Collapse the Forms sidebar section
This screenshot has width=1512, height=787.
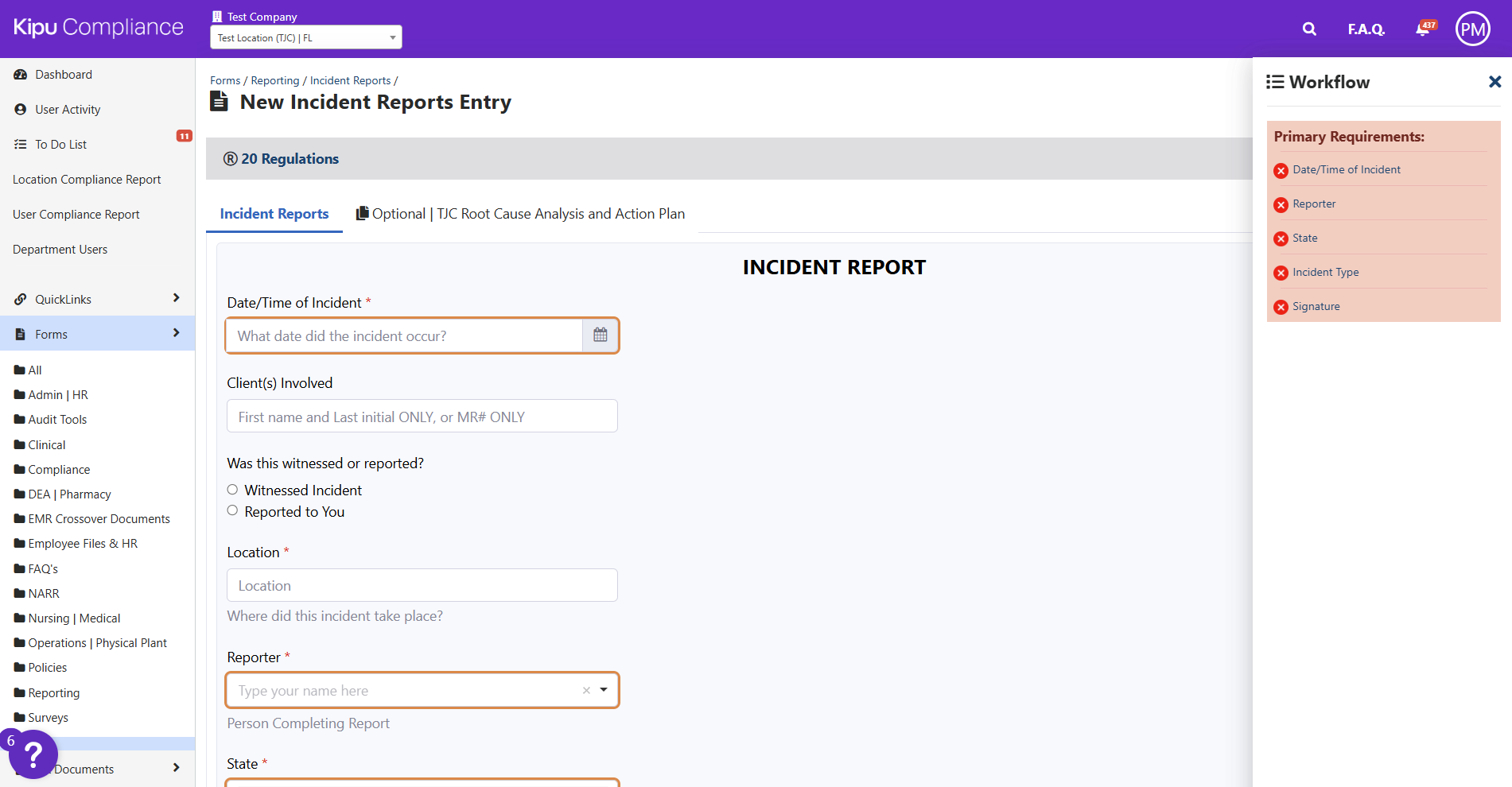[x=97, y=334]
